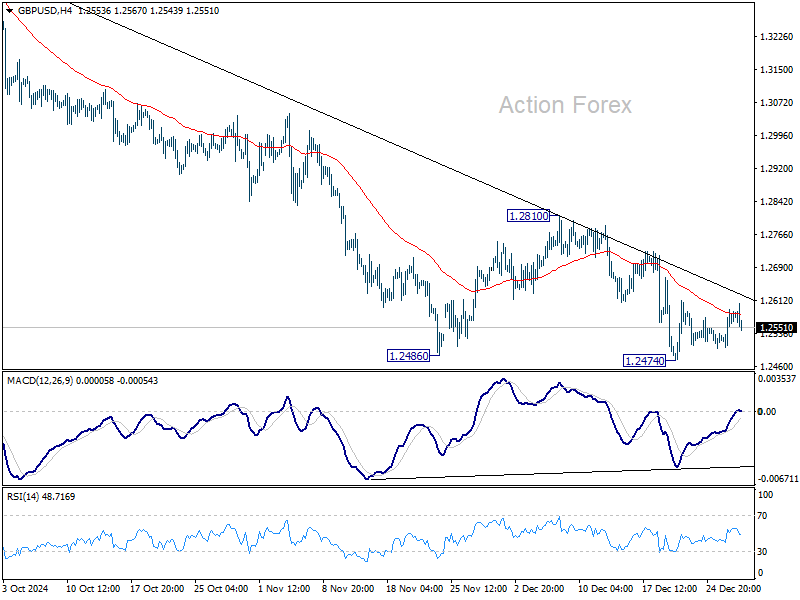The image size is (800, 600).
Task: Click the 1 Nov 12:00 time label
Action: (284, 588)
